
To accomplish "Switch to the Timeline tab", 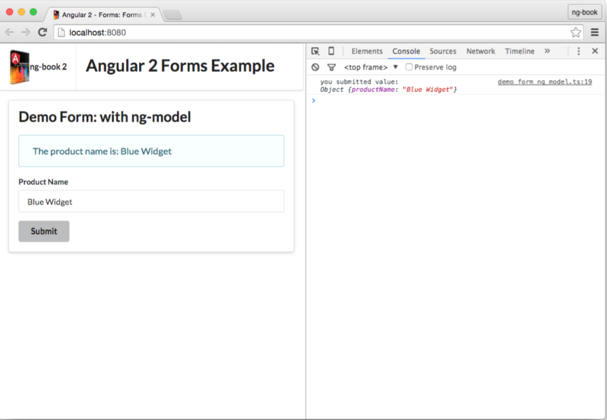I will [x=520, y=51].
